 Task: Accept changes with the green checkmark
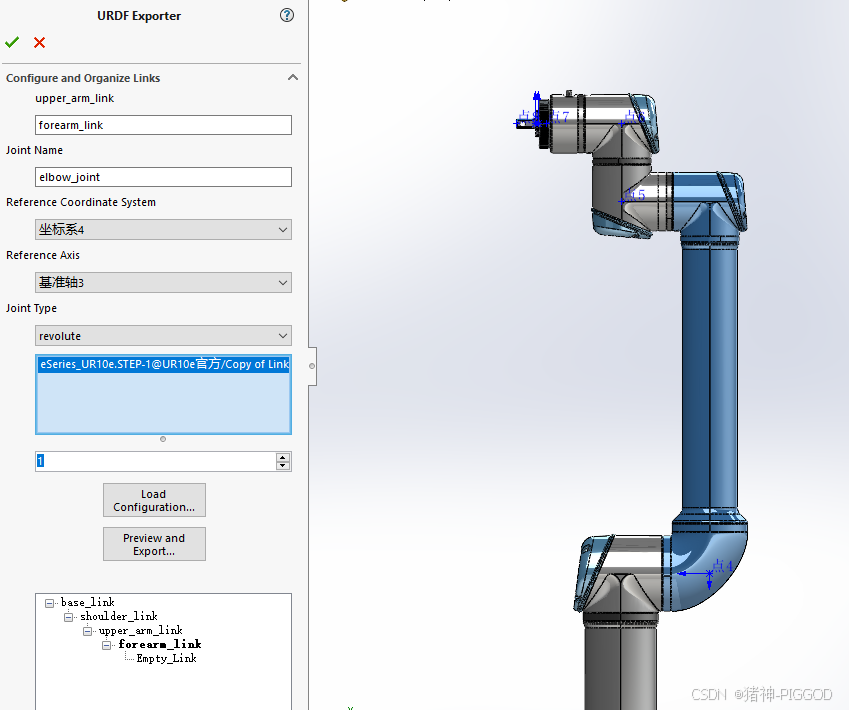pyautogui.click(x=12, y=43)
